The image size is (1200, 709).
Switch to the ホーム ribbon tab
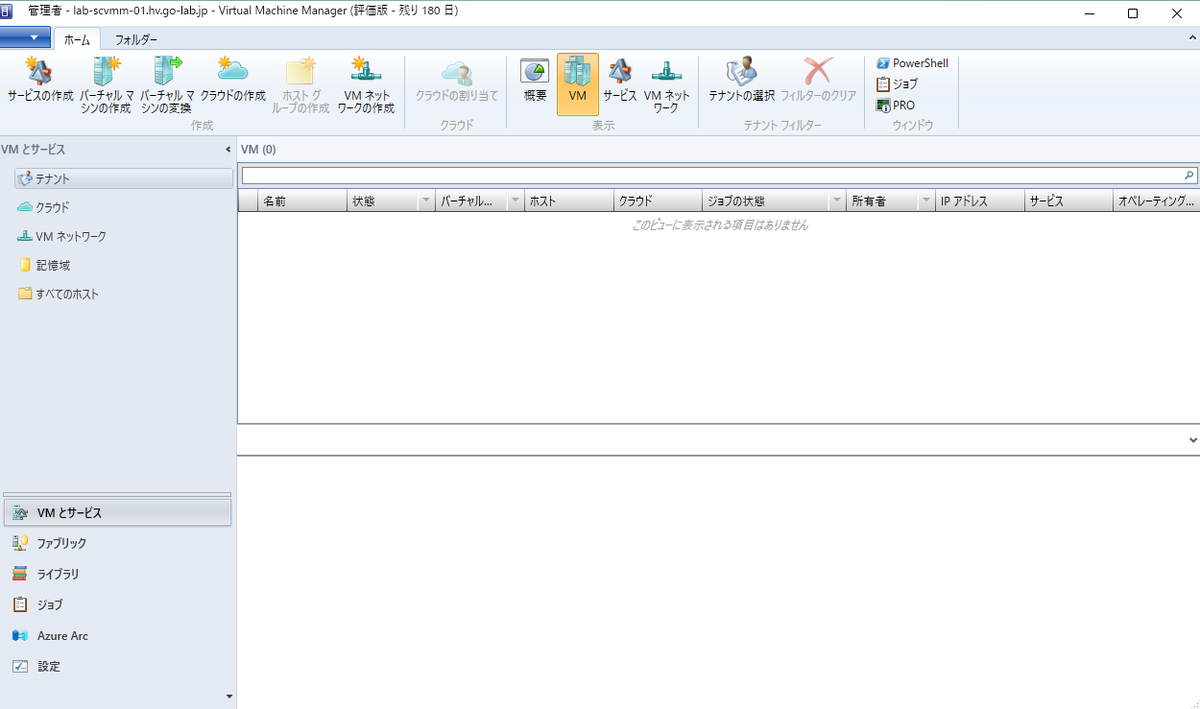[77, 39]
